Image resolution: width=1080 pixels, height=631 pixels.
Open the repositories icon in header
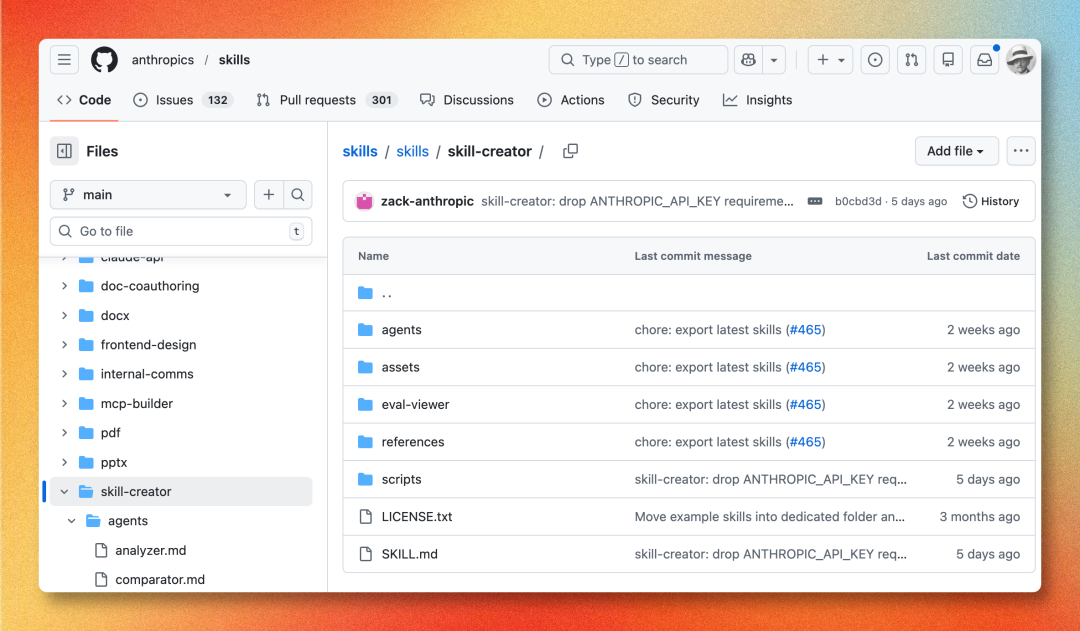coord(948,60)
